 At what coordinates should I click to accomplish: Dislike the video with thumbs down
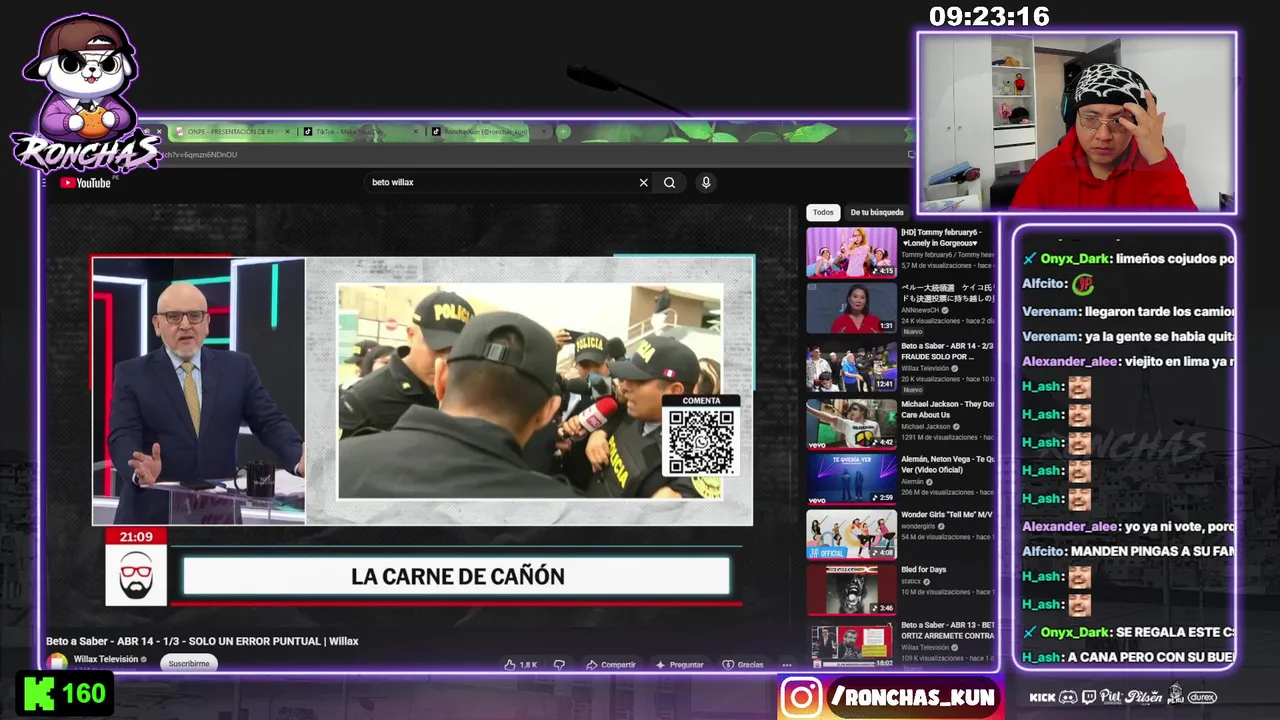(x=559, y=664)
